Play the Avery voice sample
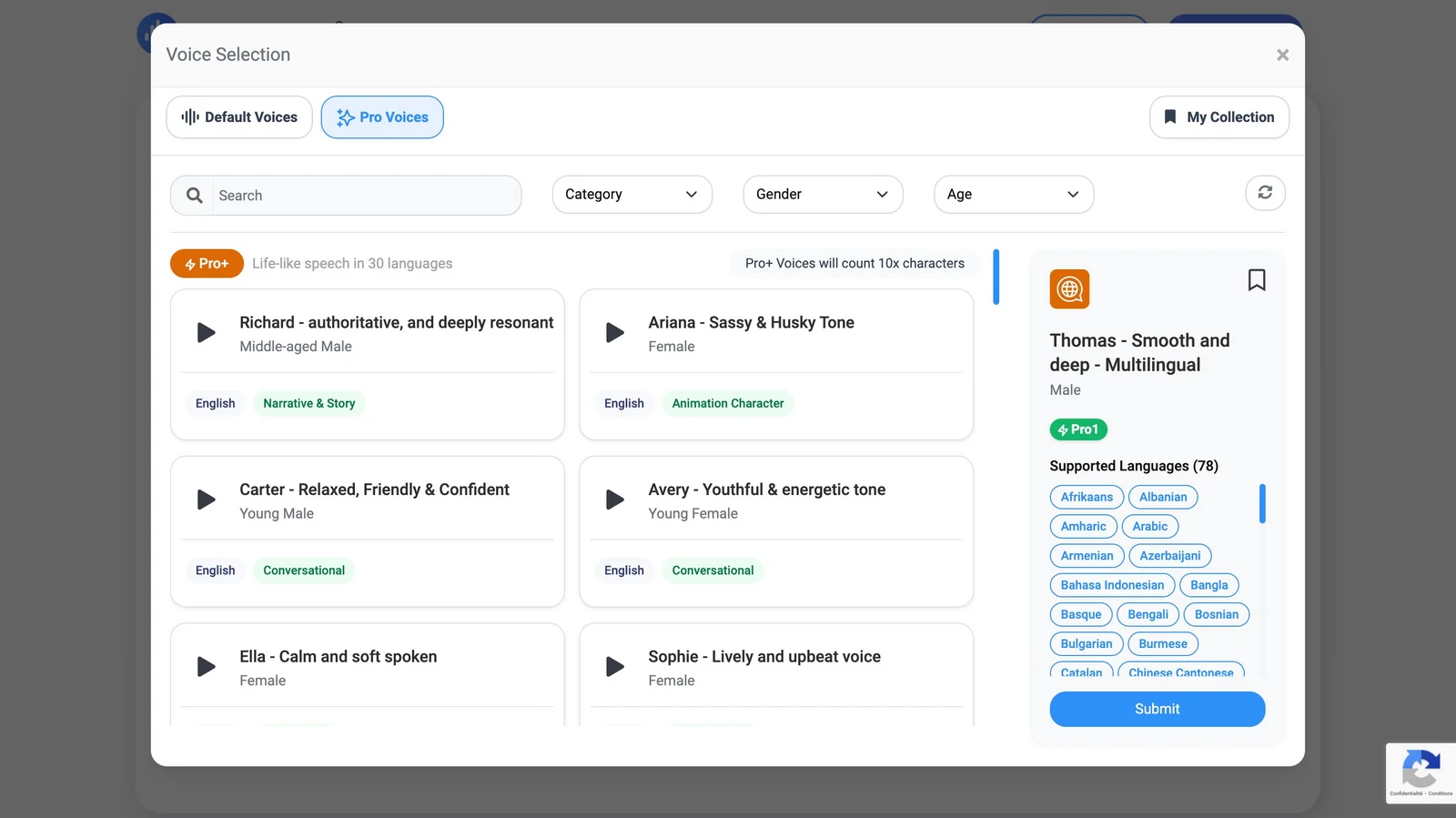 [615, 500]
